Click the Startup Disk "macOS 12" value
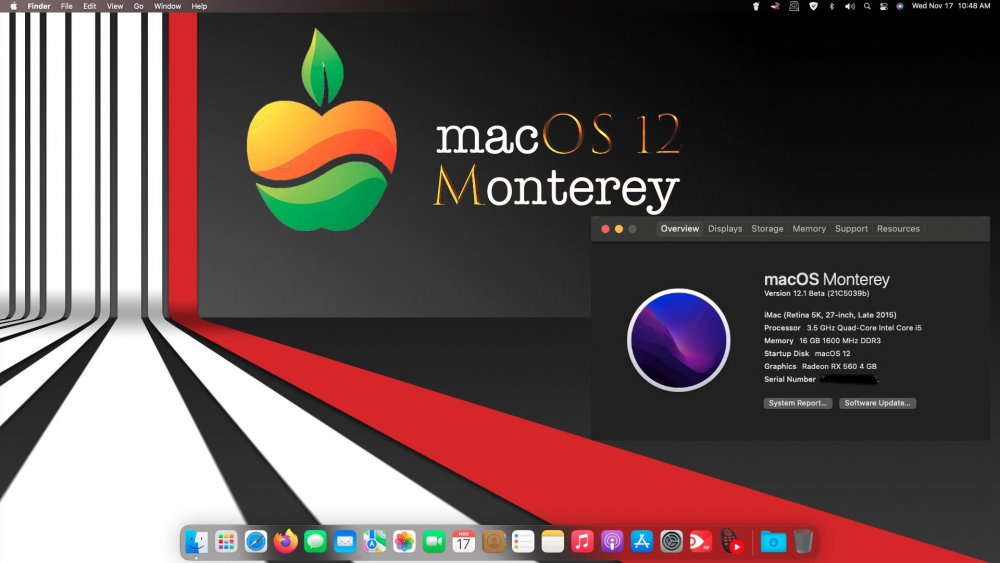This screenshot has width=1000, height=563. 832,353
